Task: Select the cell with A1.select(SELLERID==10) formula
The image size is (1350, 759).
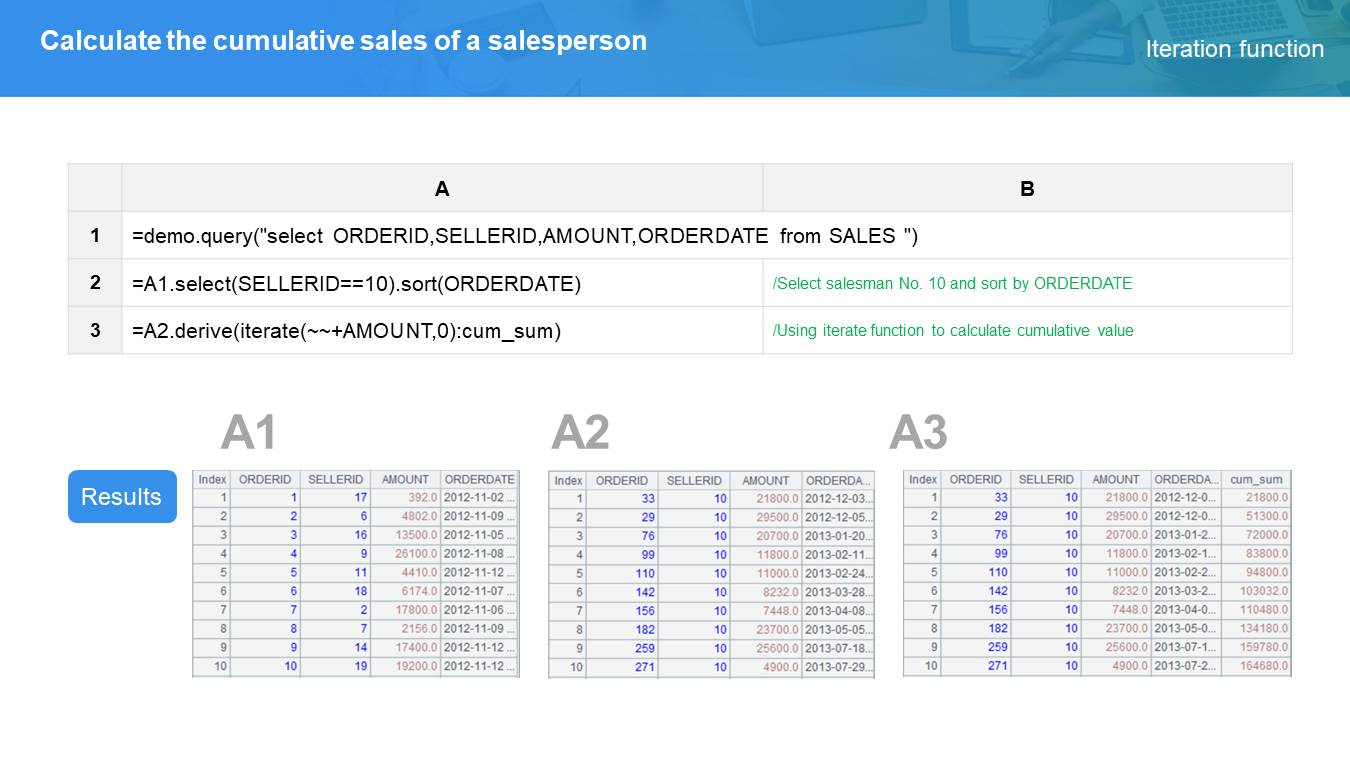Action: point(442,283)
